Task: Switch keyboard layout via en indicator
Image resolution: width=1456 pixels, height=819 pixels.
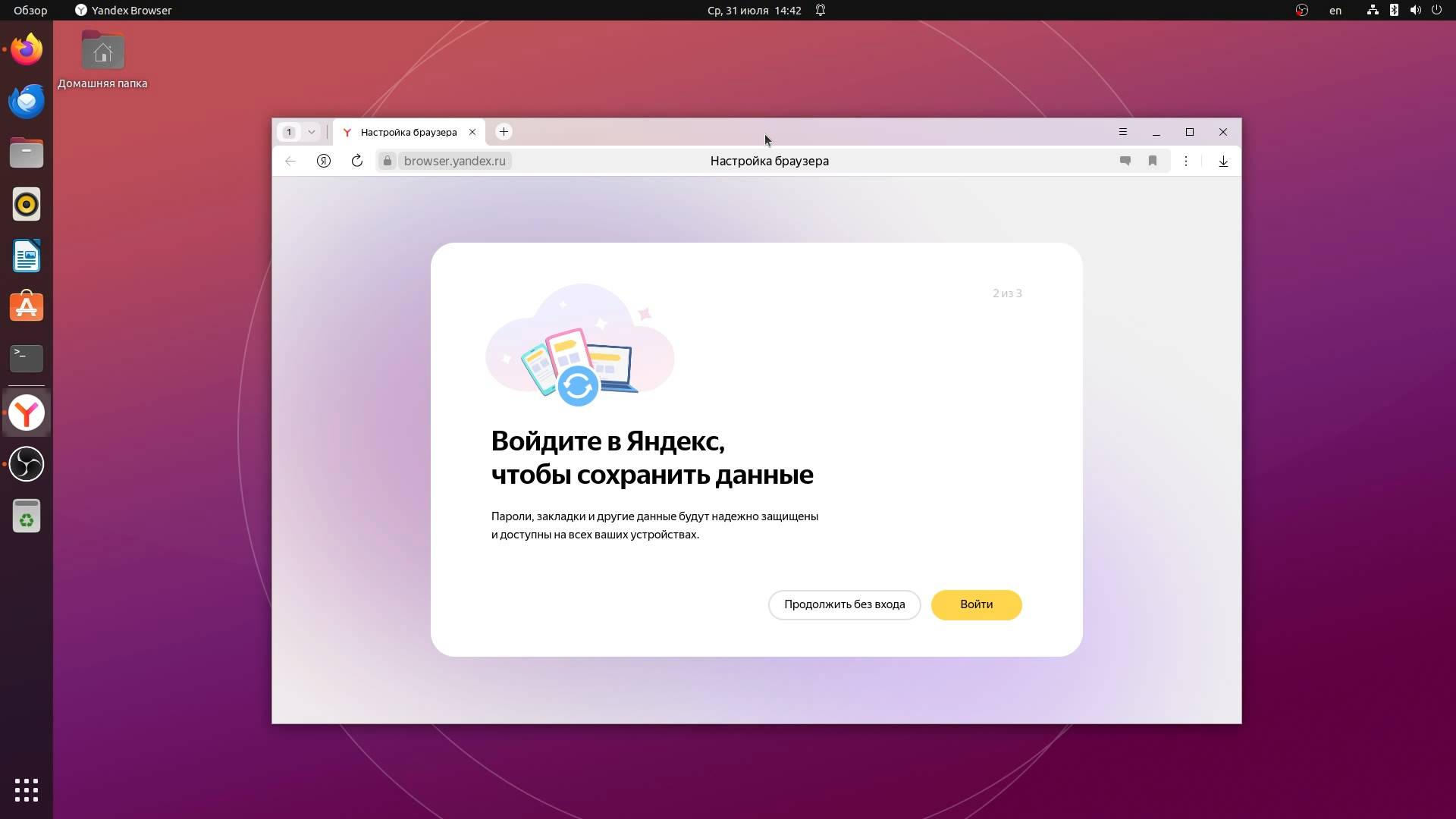Action: 1335,10
